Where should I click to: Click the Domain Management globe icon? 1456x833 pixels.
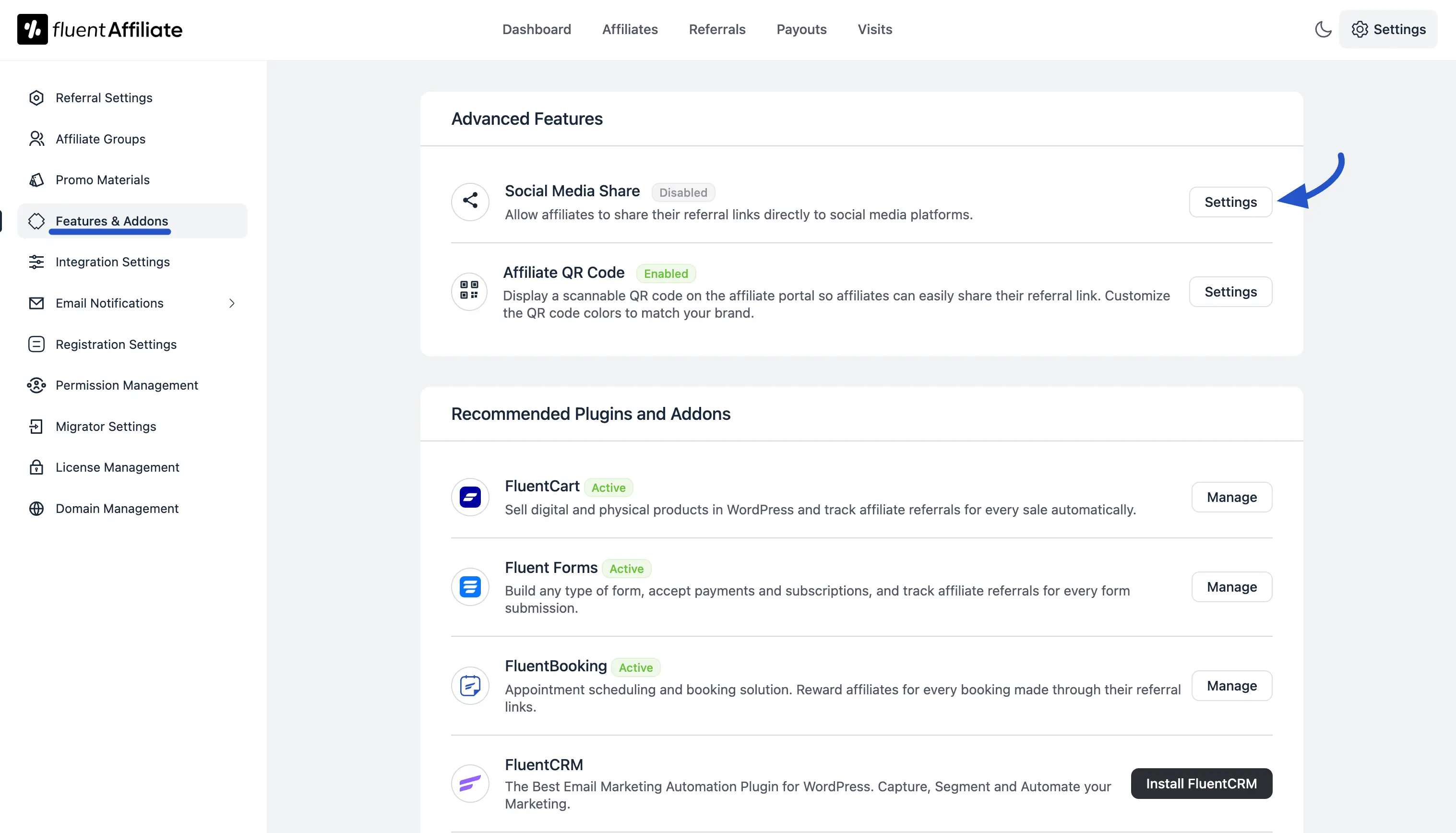click(x=36, y=508)
